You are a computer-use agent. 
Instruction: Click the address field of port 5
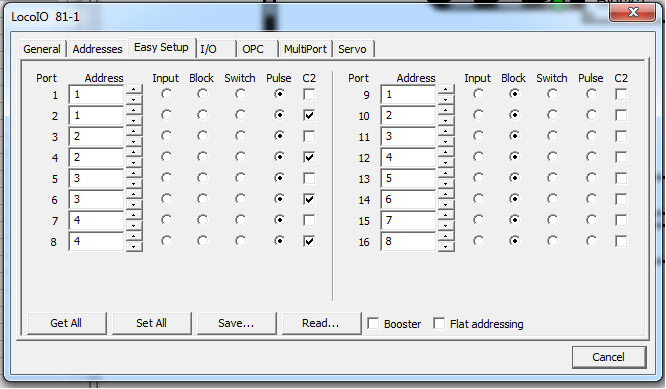pyautogui.click(x=96, y=178)
